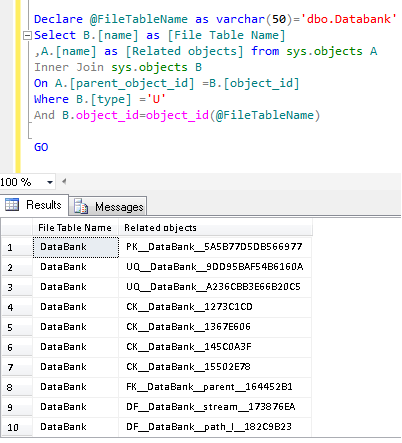Image resolution: width=402 pixels, height=443 pixels.
Task: Click the 'U' string in Where clause
Action: pyautogui.click(x=156, y=99)
